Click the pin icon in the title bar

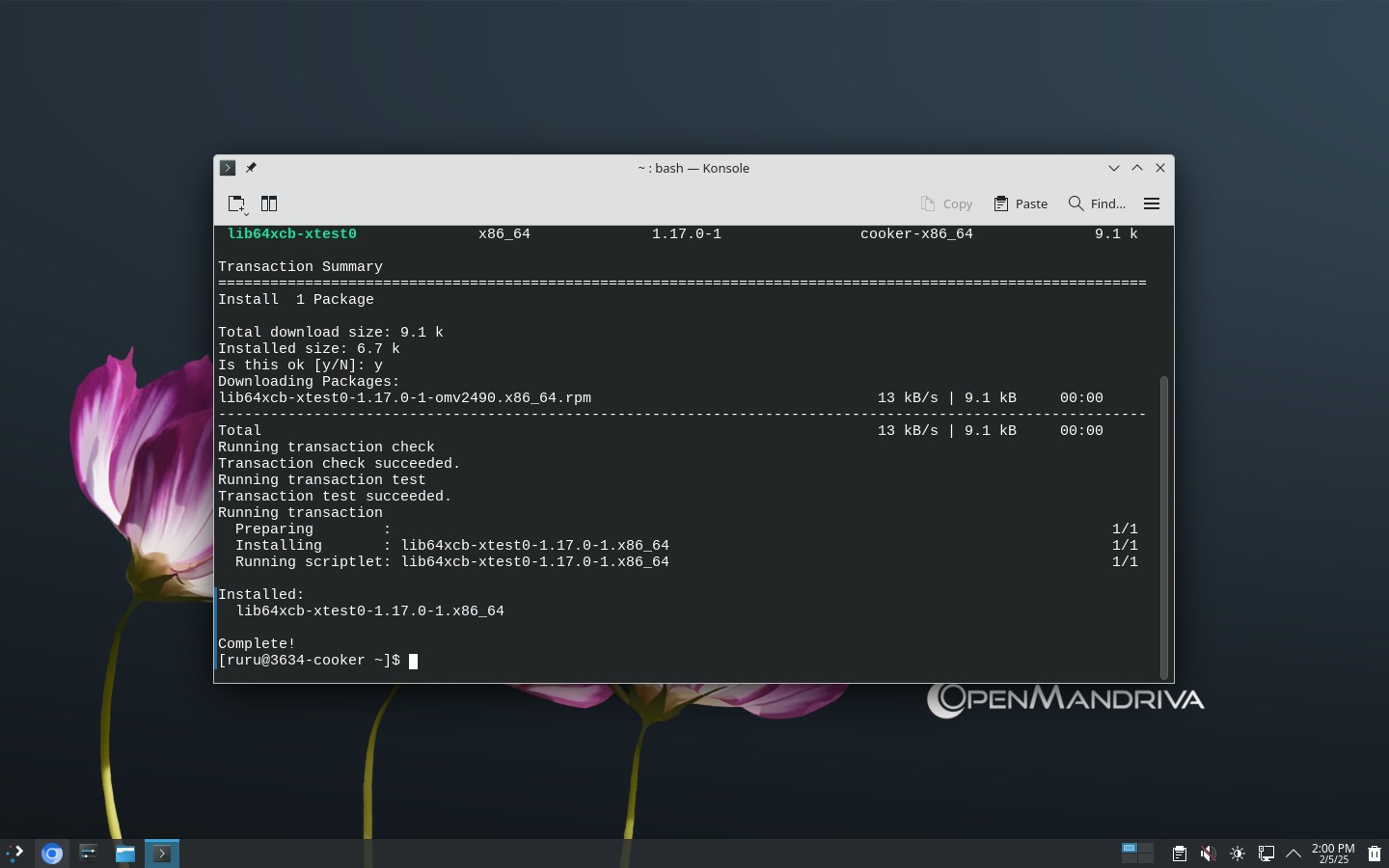coord(251,168)
